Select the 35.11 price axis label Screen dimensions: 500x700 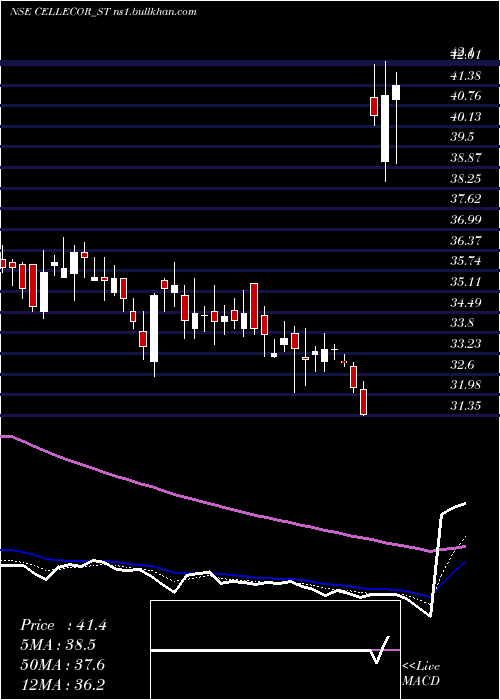pos(466,282)
